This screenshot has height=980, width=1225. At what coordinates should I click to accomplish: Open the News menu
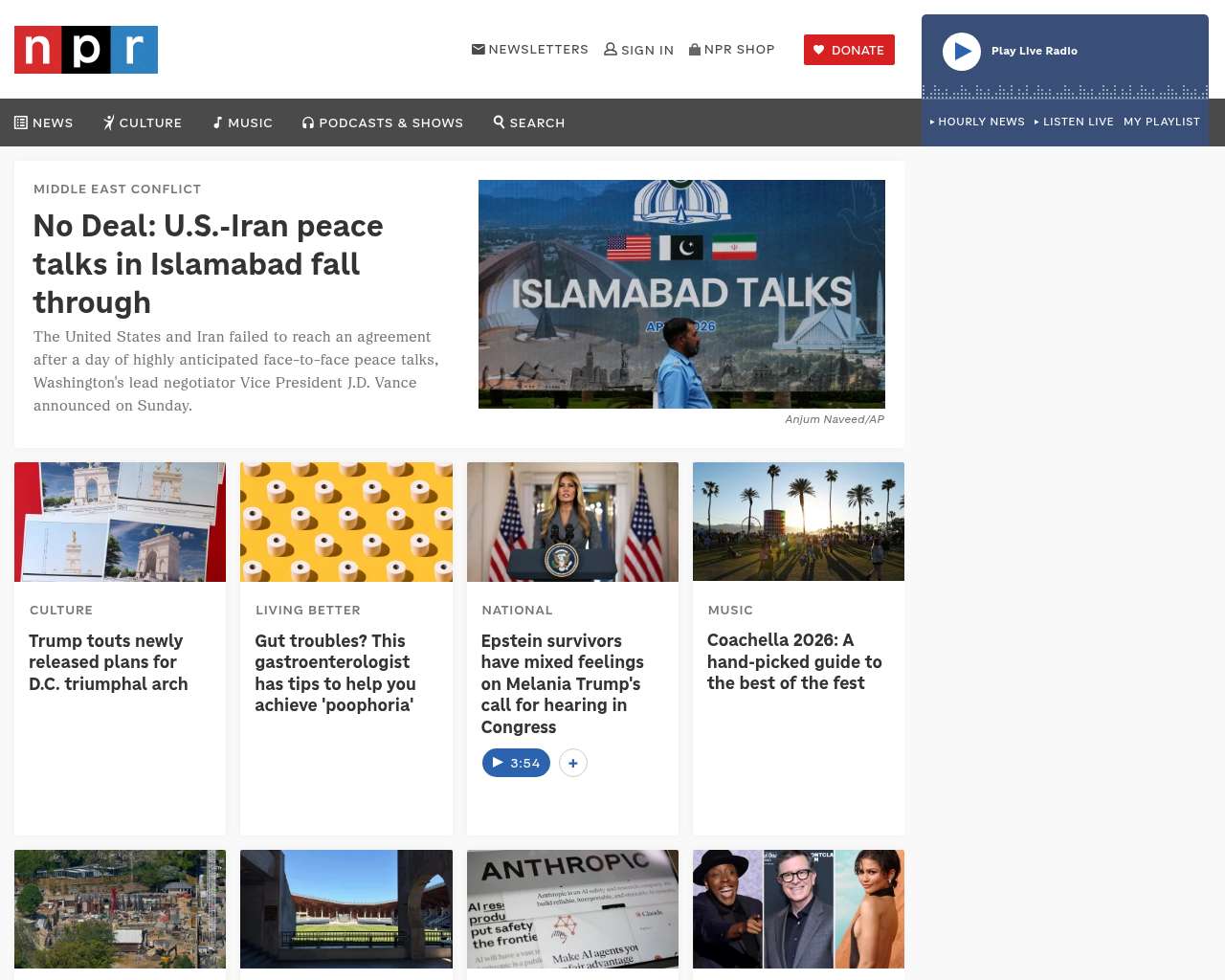click(44, 122)
